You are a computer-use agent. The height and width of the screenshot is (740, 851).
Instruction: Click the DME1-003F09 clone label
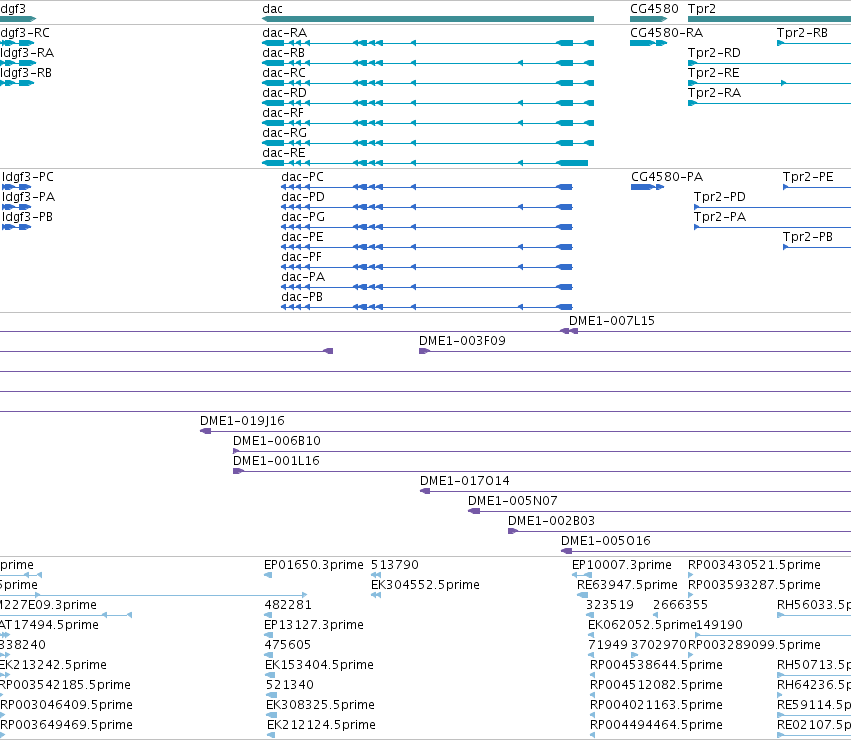click(x=462, y=341)
